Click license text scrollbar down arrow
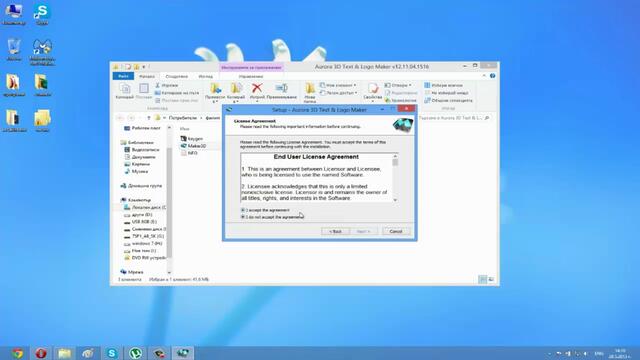This screenshot has height=360, width=640. click(x=395, y=200)
